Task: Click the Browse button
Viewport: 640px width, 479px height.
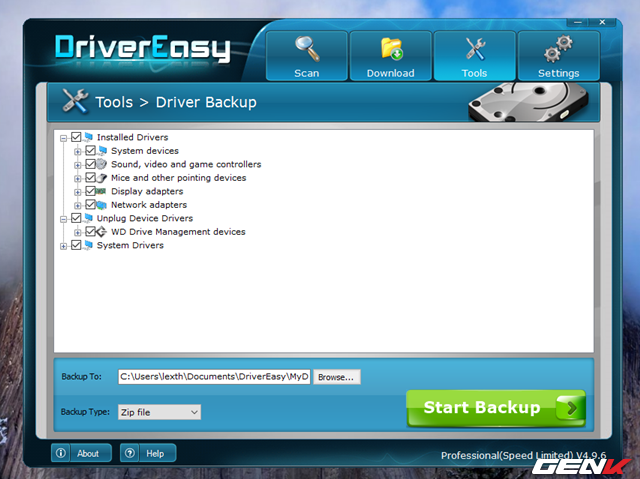Action: [x=336, y=377]
